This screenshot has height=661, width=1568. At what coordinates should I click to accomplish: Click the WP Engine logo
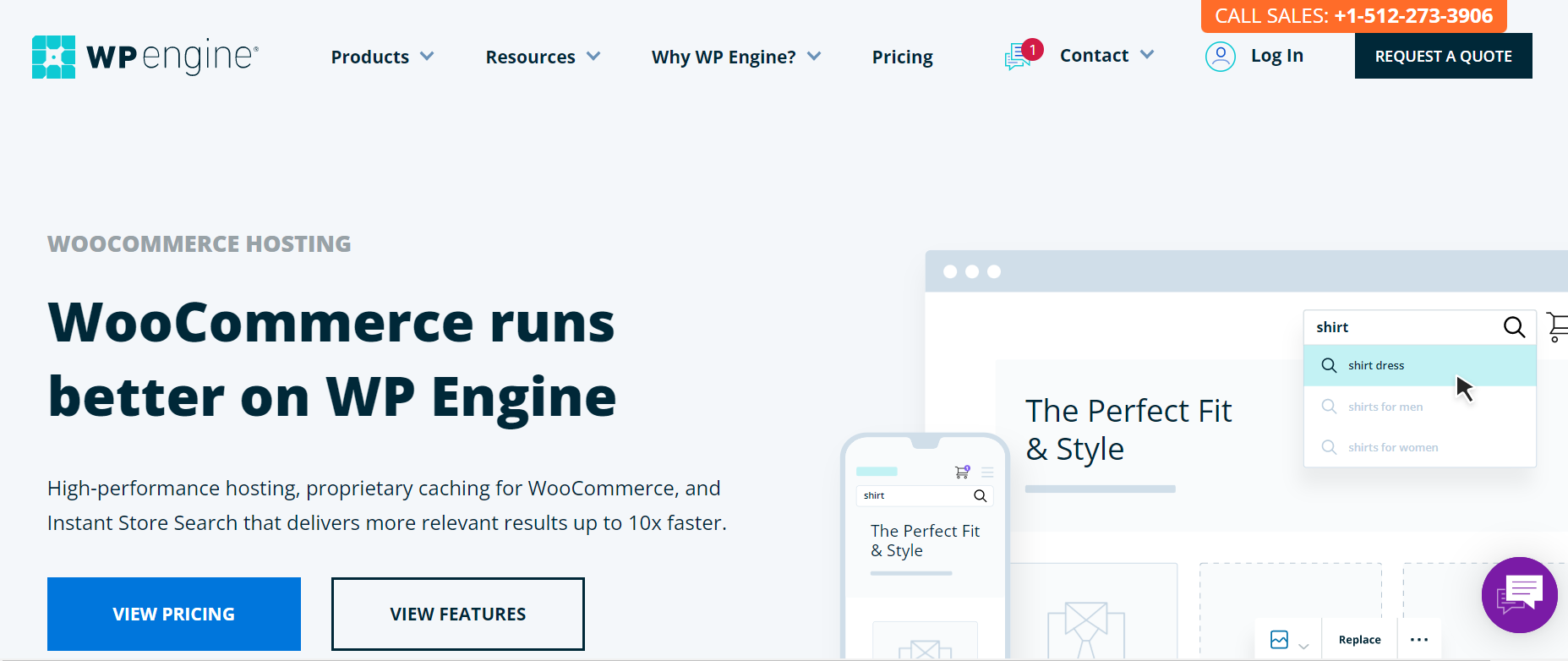[x=145, y=57]
